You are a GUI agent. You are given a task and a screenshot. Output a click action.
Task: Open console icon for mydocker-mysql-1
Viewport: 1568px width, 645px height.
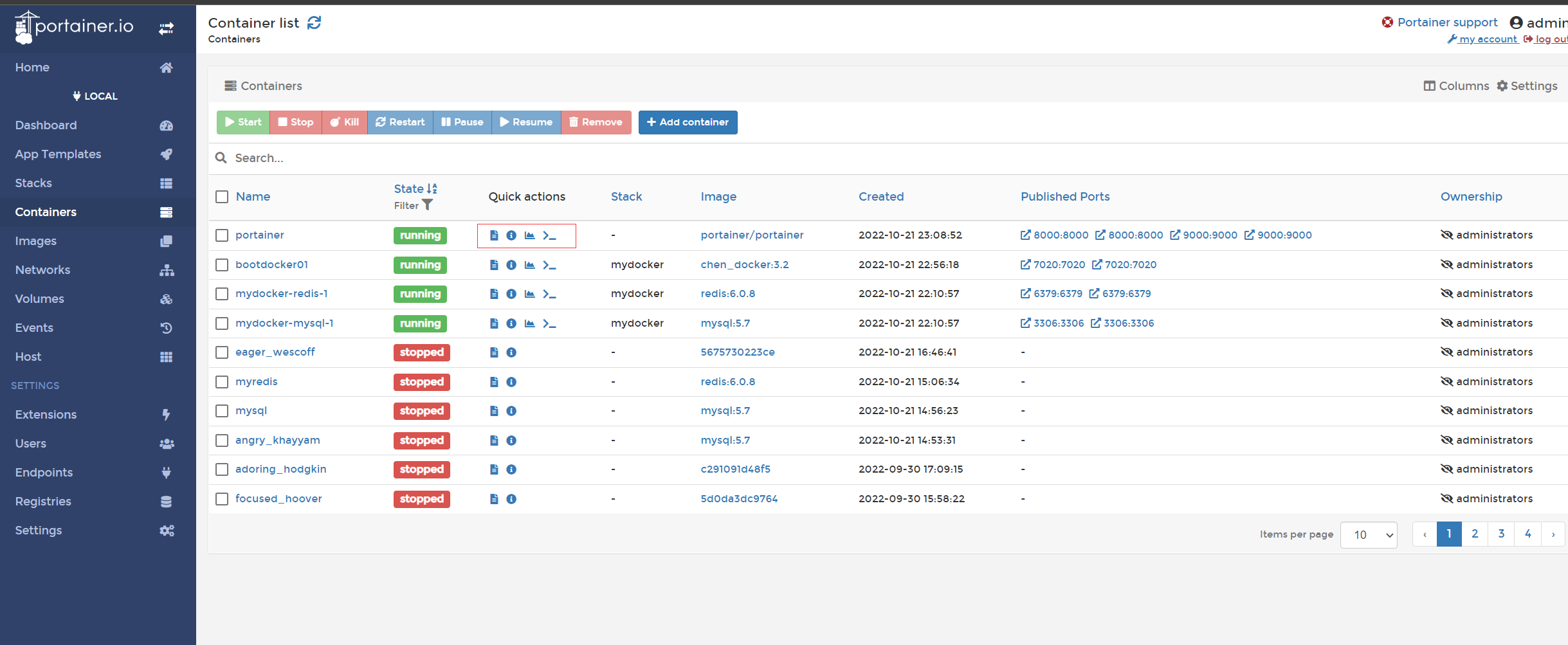click(x=549, y=323)
